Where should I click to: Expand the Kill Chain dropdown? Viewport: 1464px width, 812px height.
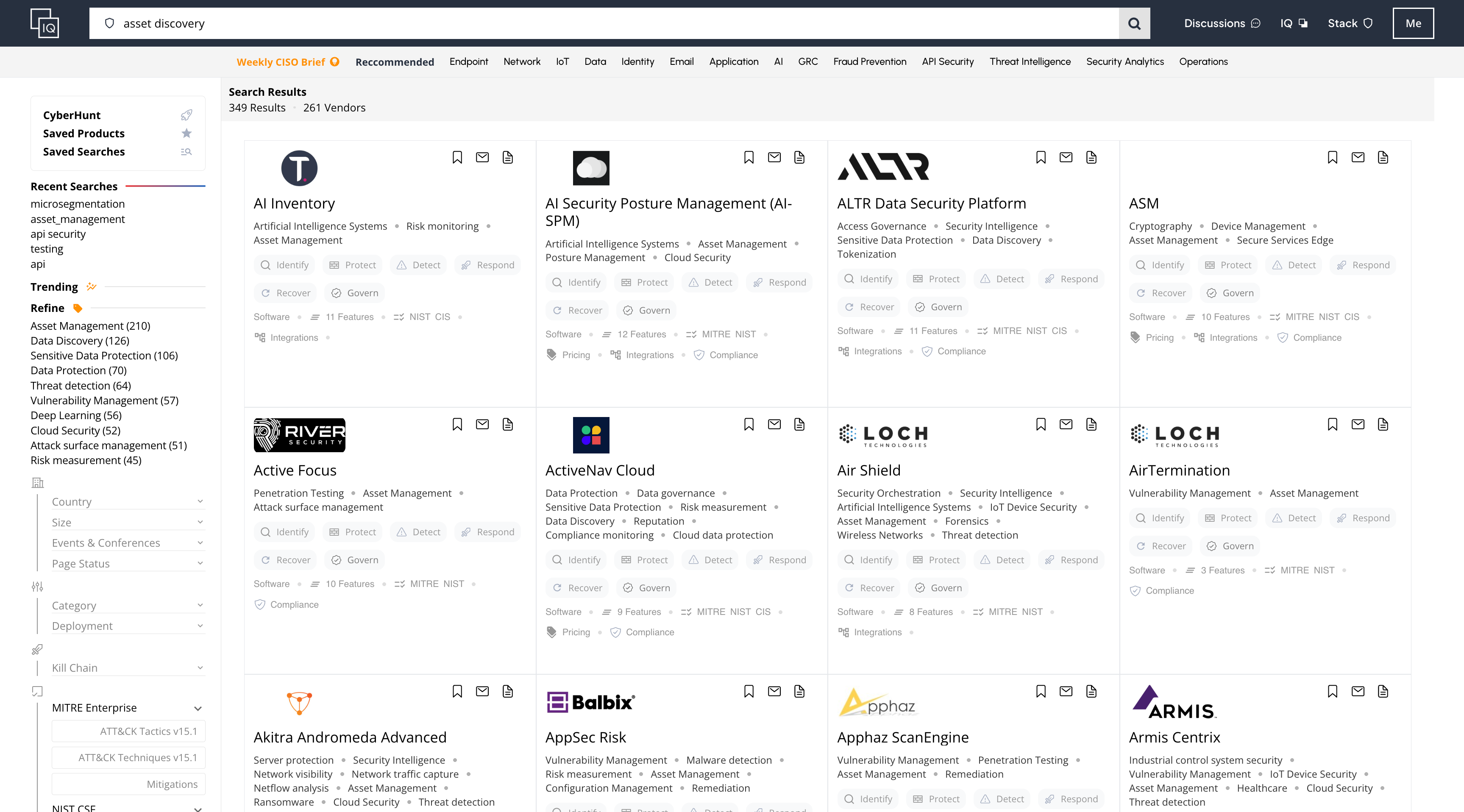pos(127,667)
